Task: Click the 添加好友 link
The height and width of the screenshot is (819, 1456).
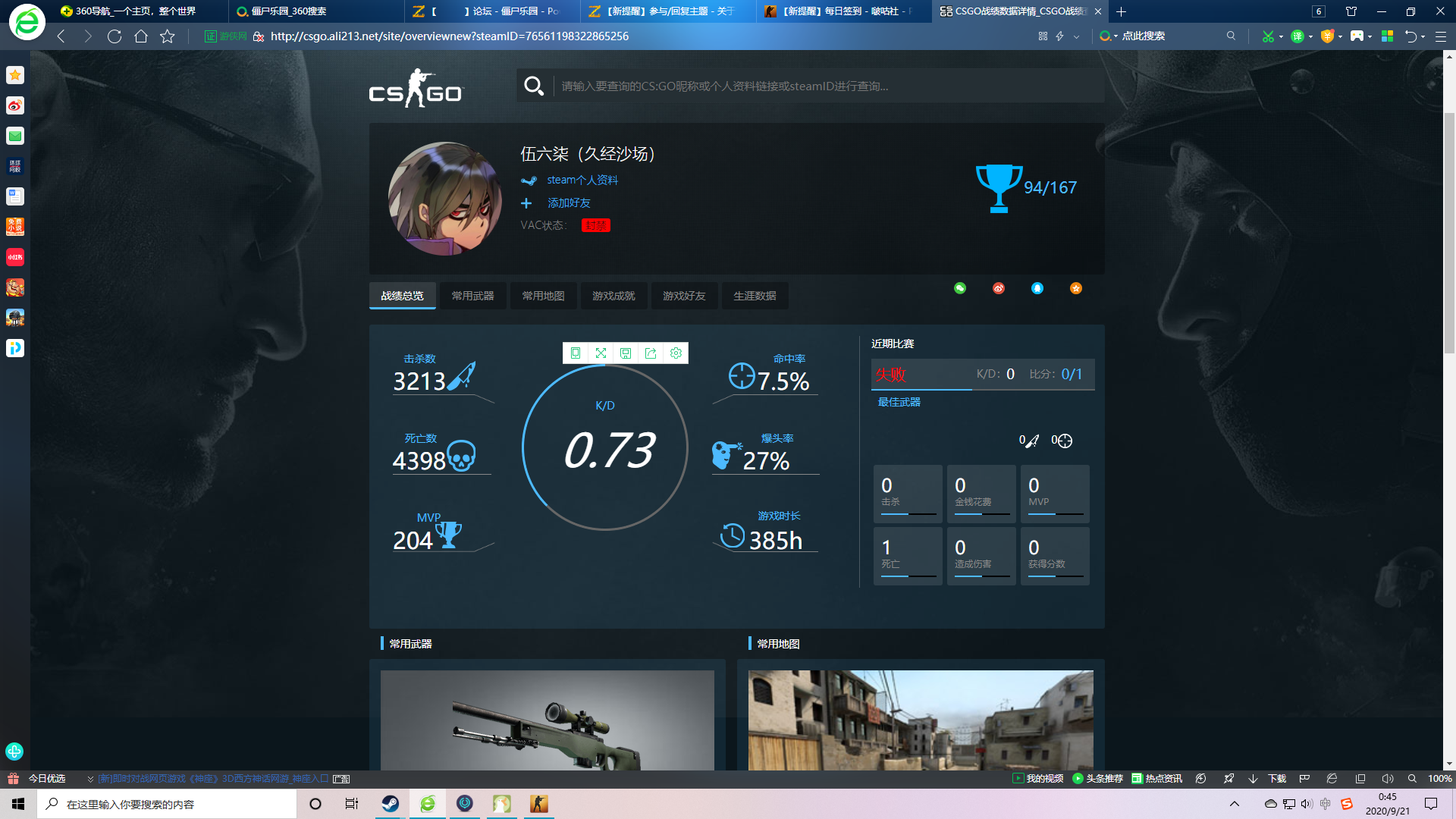Action: click(569, 203)
